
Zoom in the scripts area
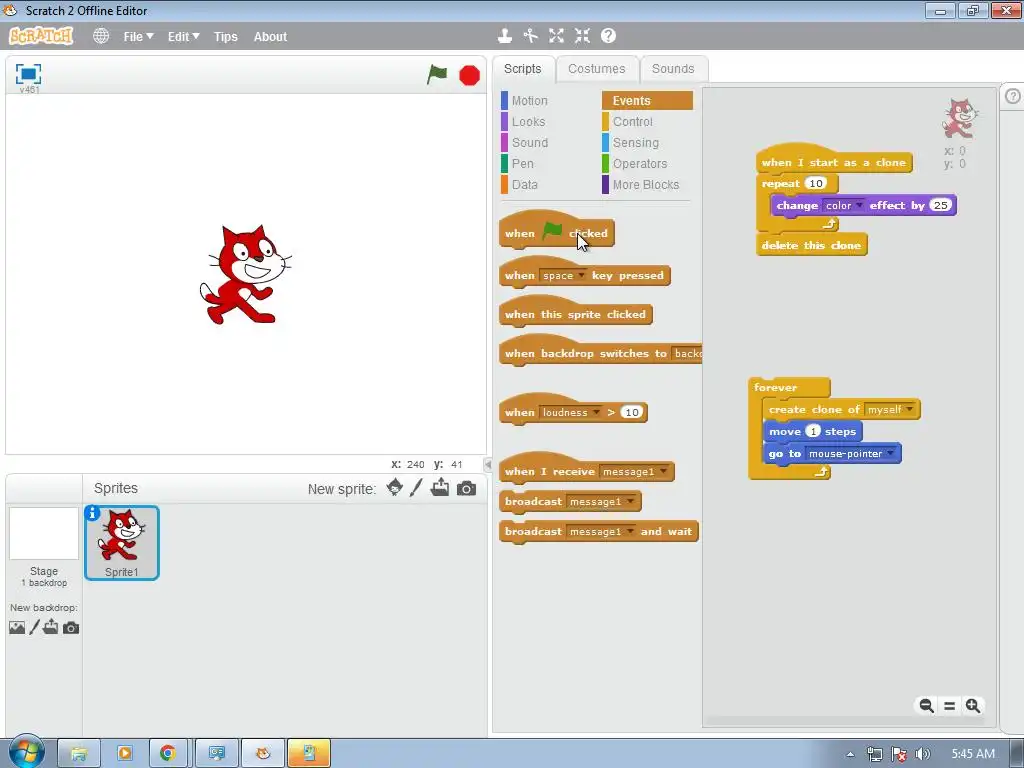[x=973, y=706]
